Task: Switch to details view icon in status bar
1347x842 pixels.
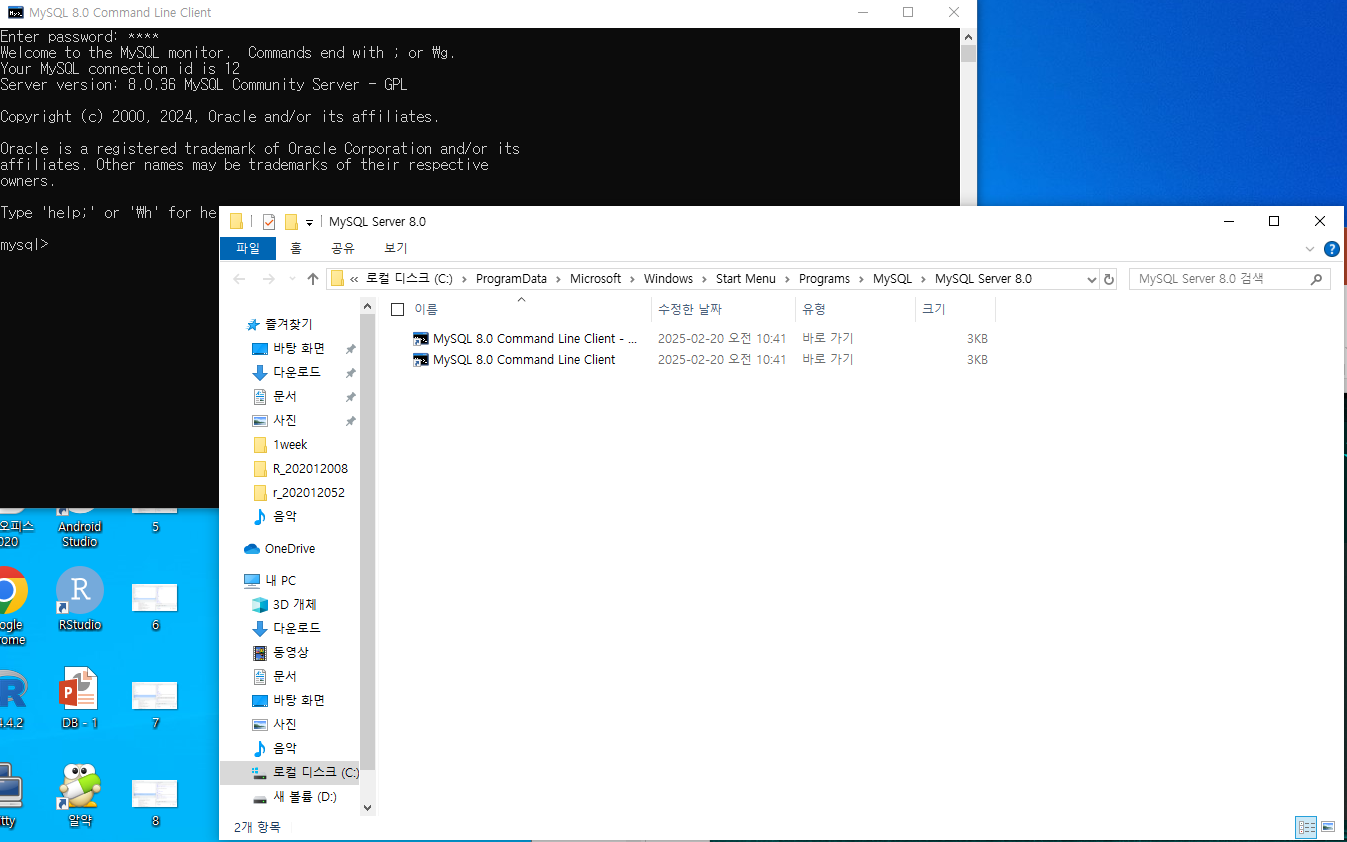Action: coord(1306,827)
